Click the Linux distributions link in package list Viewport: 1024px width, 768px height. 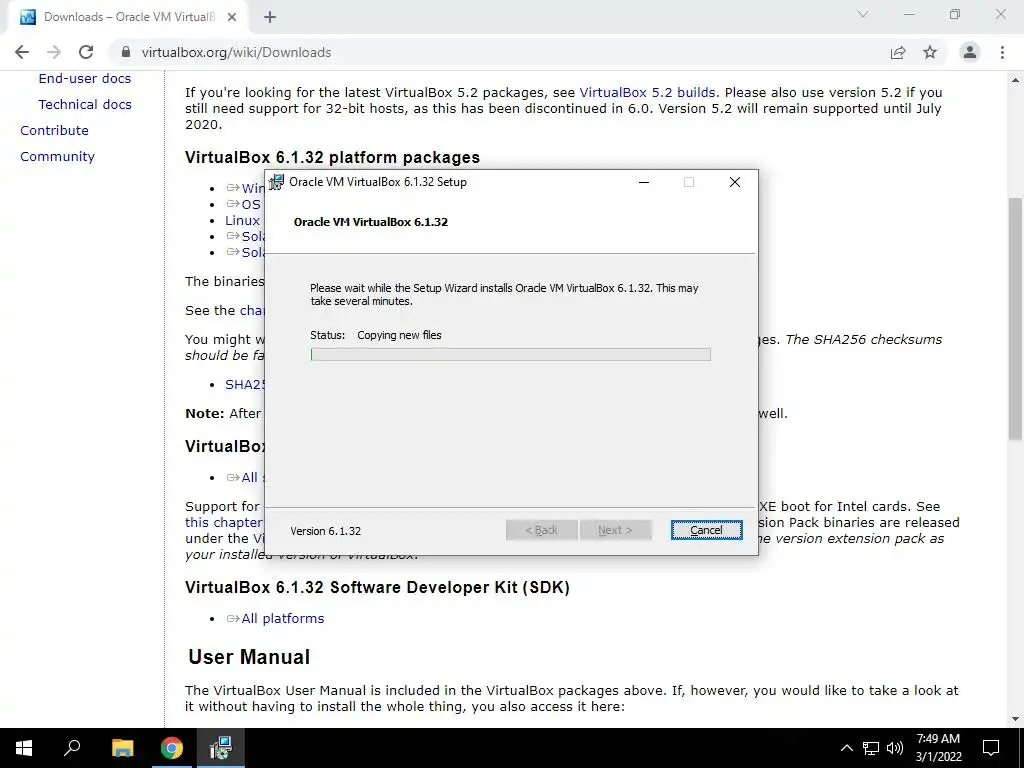point(242,221)
